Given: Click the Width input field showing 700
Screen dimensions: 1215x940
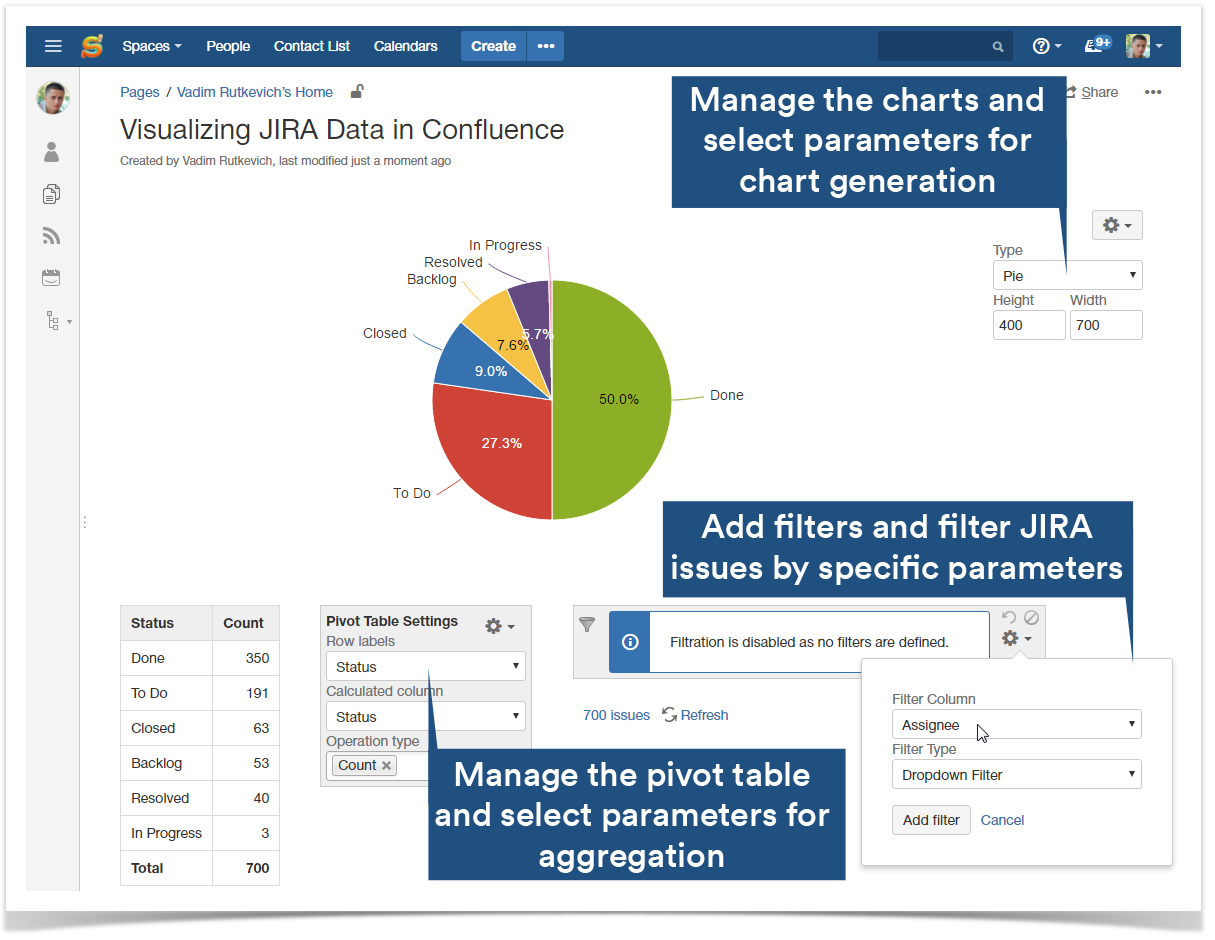Looking at the screenshot, I should [x=1105, y=325].
